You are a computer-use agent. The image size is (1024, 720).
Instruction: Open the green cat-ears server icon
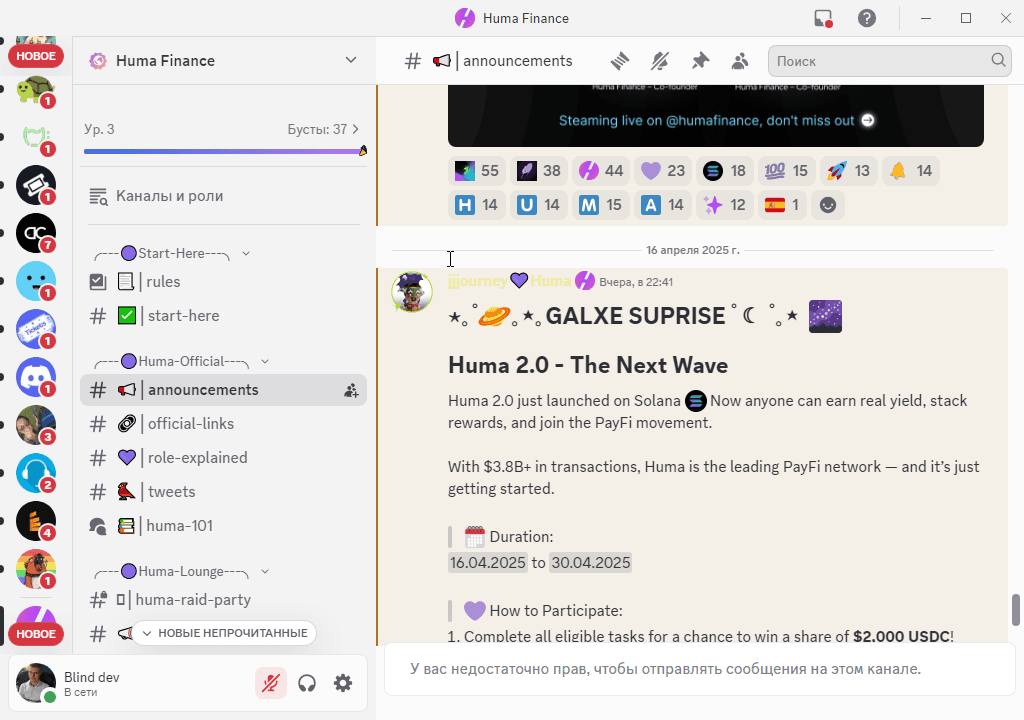pyautogui.click(x=35, y=137)
